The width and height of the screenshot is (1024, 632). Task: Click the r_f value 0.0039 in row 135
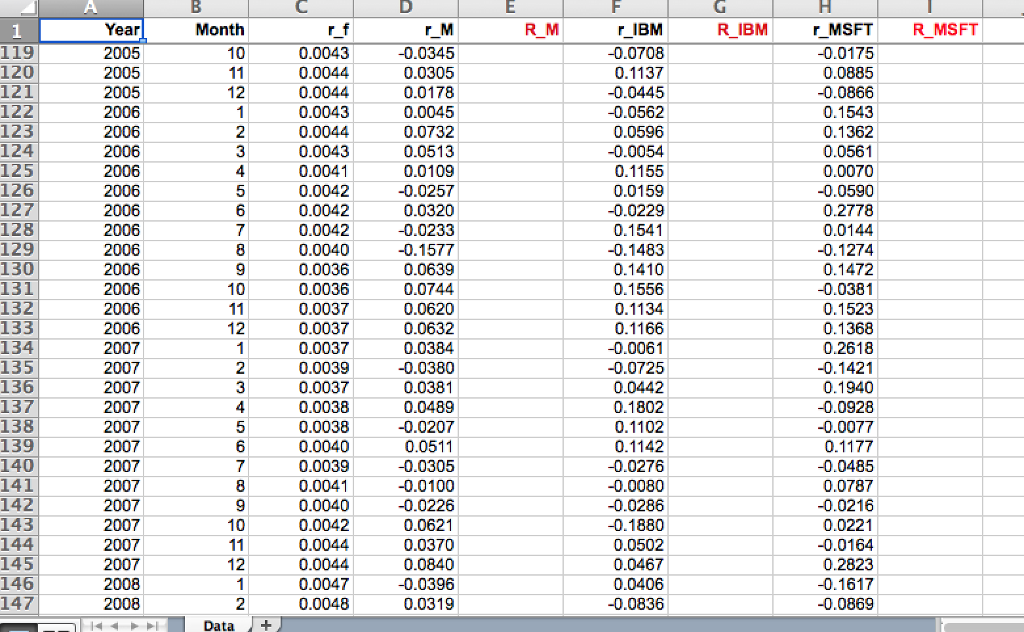(324, 368)
